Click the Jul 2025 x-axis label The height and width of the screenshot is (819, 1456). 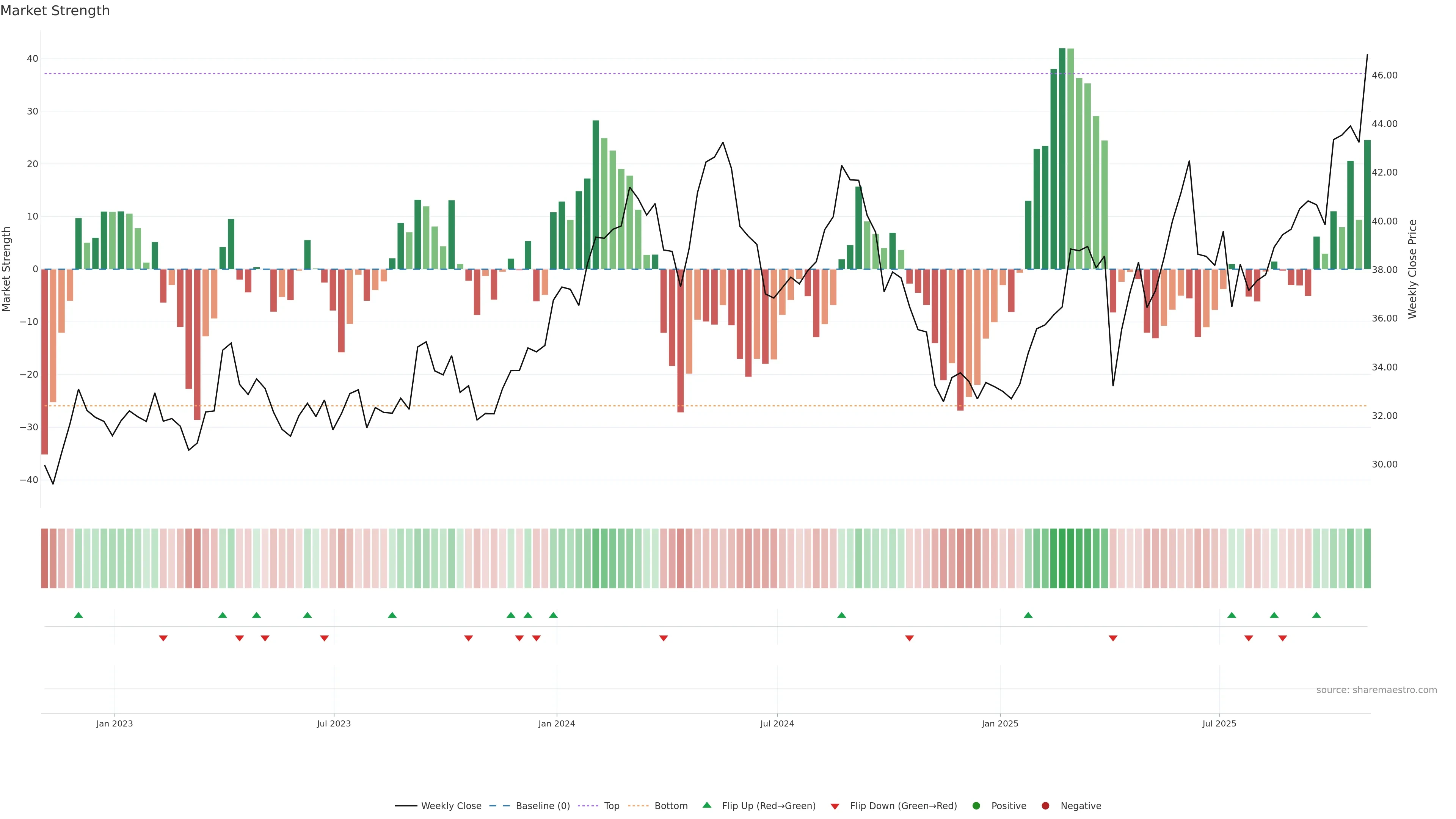coord(1219,723)
